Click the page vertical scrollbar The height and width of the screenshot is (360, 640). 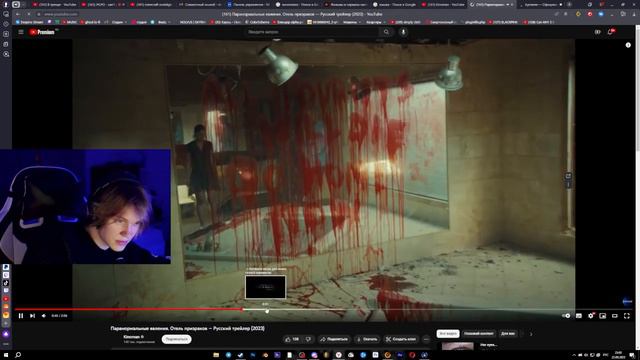[638, 88]
